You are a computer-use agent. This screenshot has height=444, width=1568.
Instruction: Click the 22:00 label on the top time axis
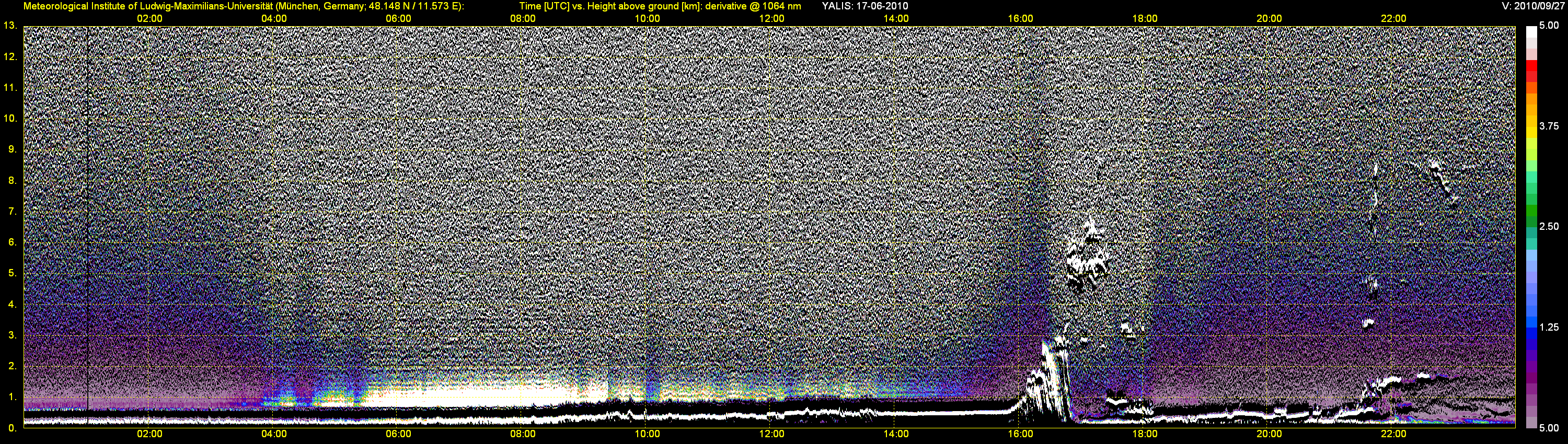[x=1393, y=19]
